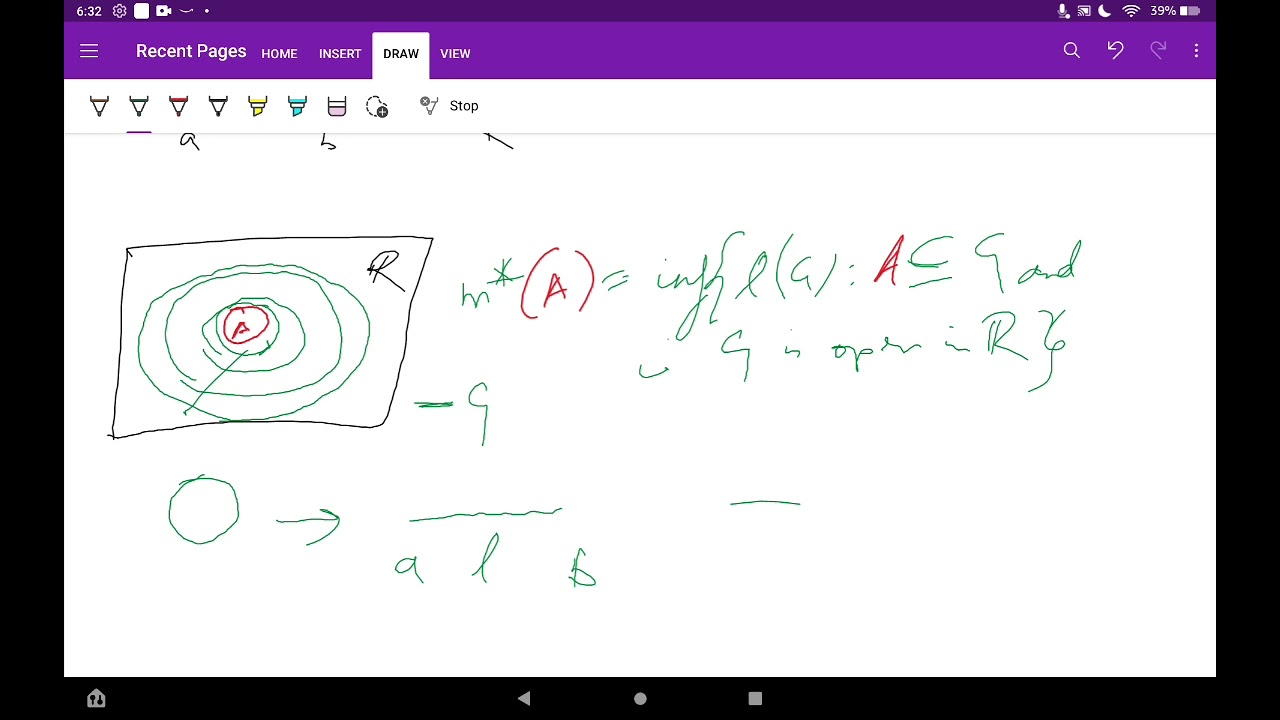The width and height of the screenshot is (1280, 720).
Task: Select the DRAW tab
Action: point(401,54)
